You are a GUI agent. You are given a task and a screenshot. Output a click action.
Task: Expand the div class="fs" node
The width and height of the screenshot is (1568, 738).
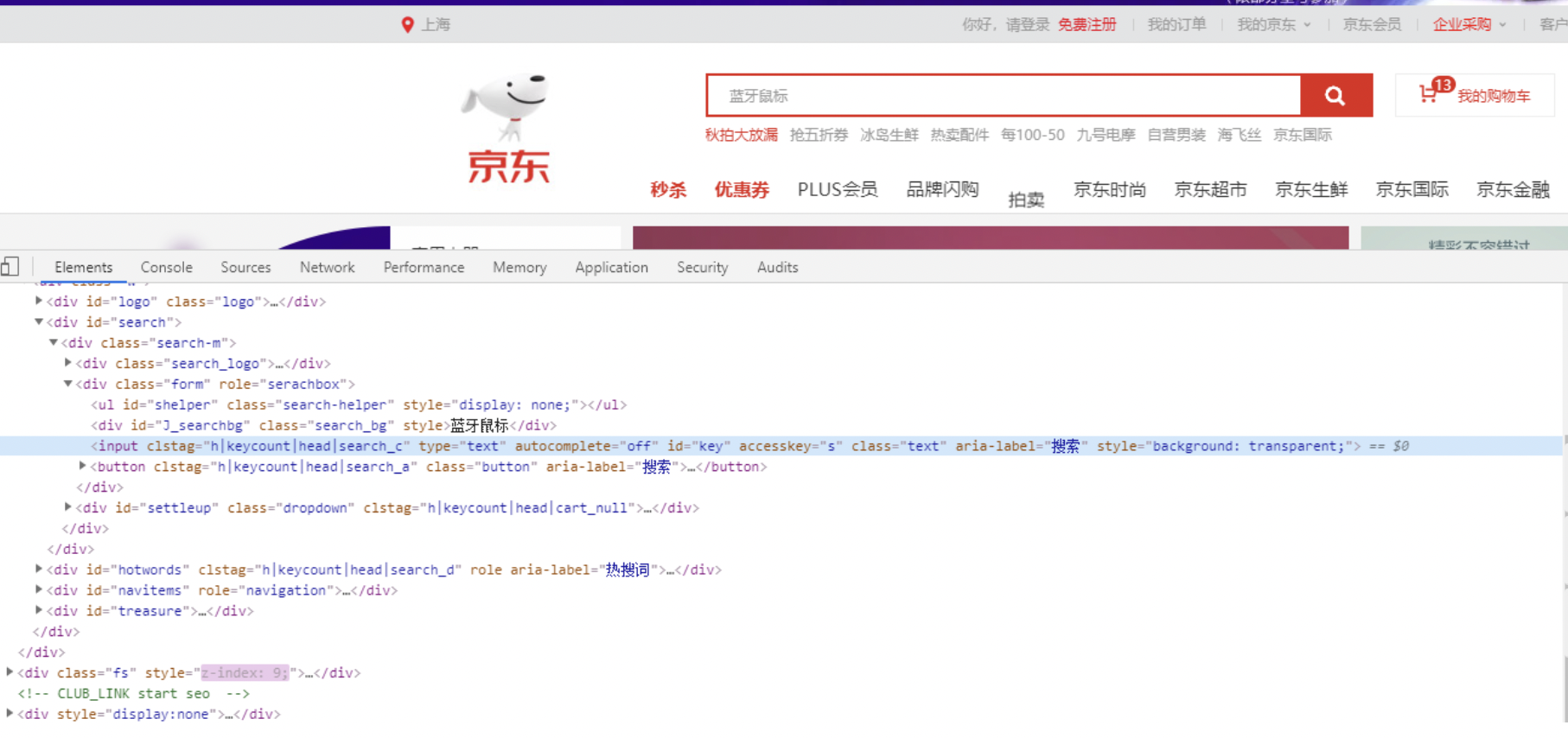[9, 671]
